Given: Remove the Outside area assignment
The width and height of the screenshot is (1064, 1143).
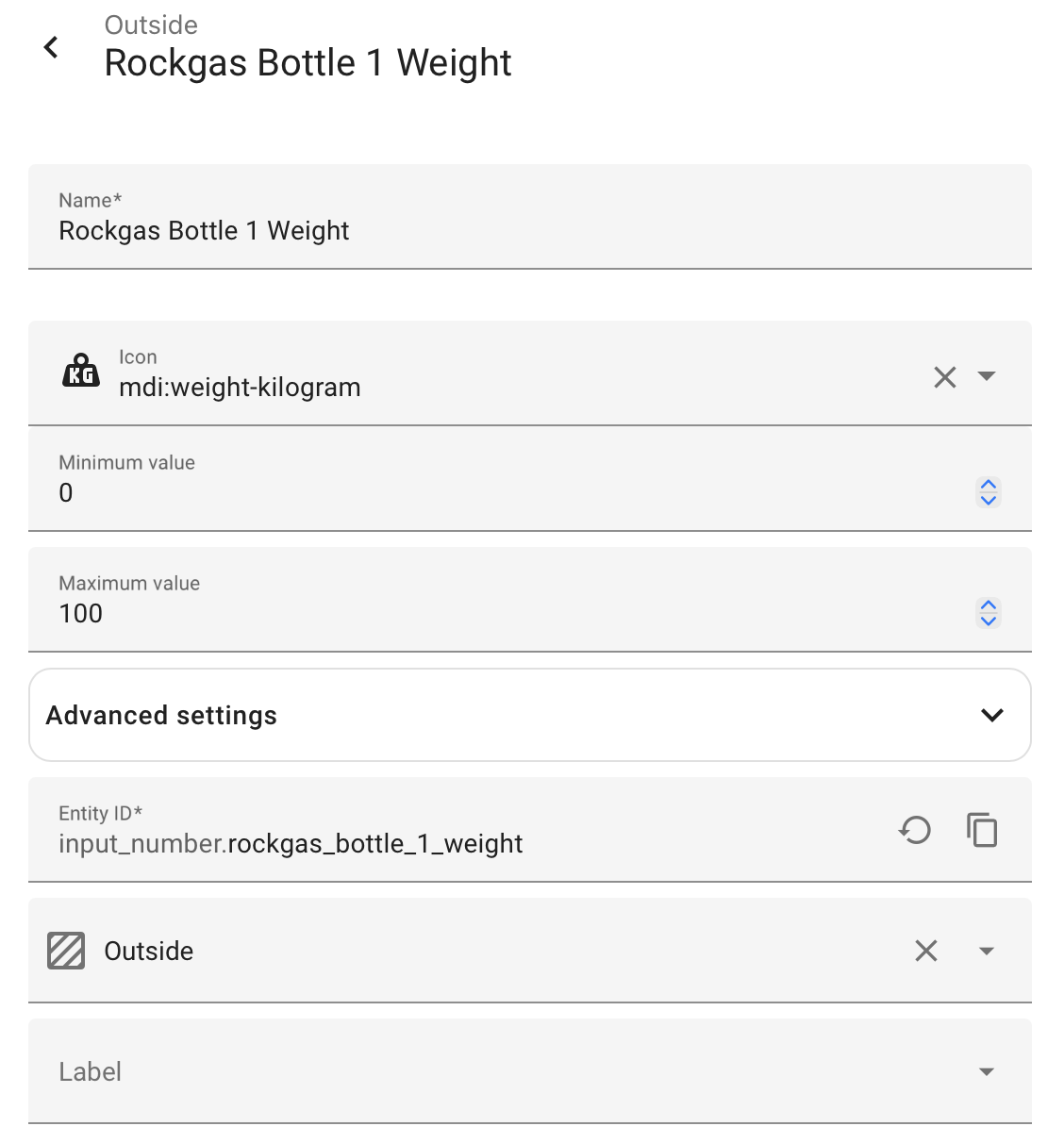Looking at the screenshot, I should (x=926, y=951).
